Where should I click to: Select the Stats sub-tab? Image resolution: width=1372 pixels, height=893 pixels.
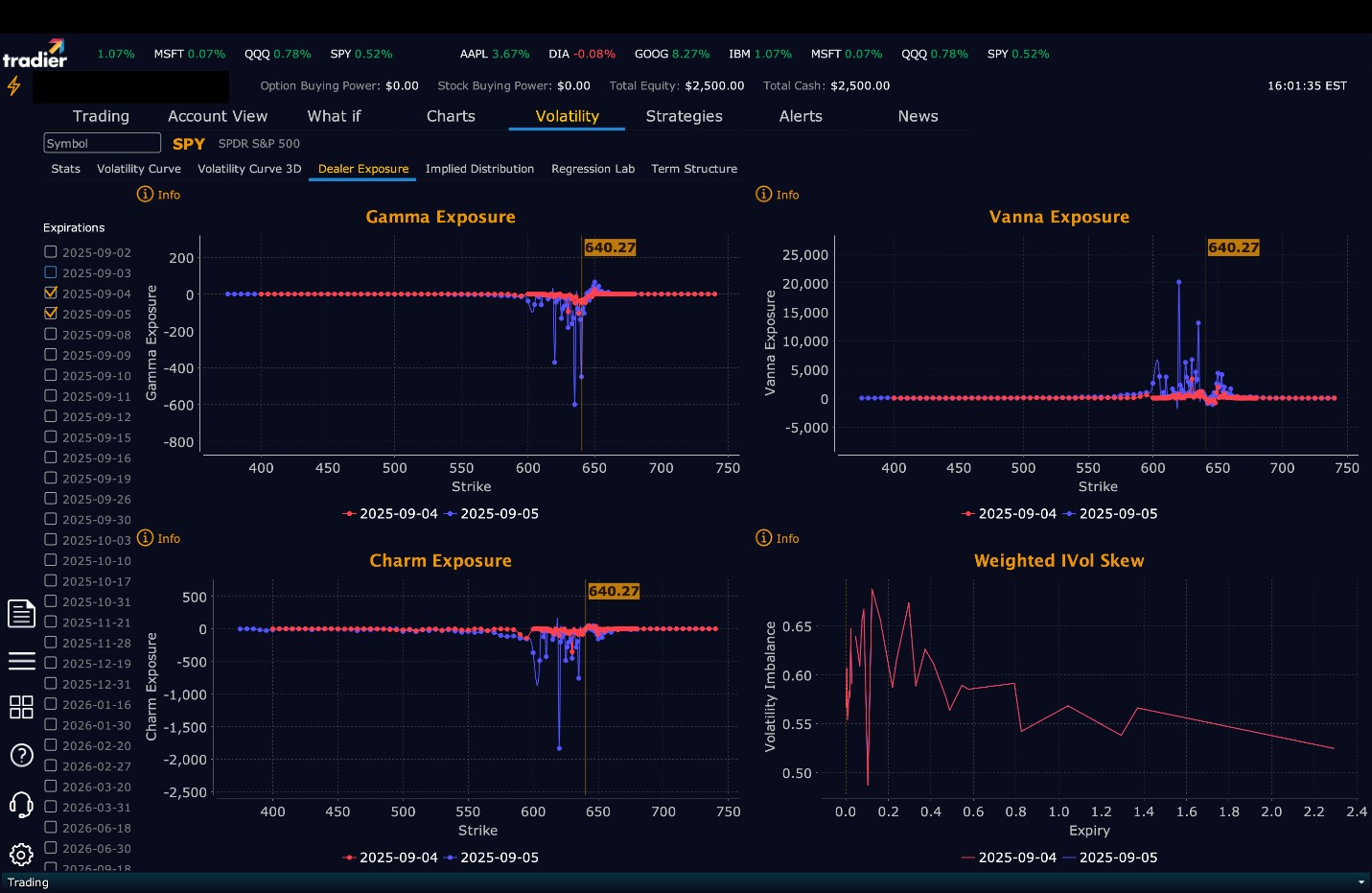66,169
